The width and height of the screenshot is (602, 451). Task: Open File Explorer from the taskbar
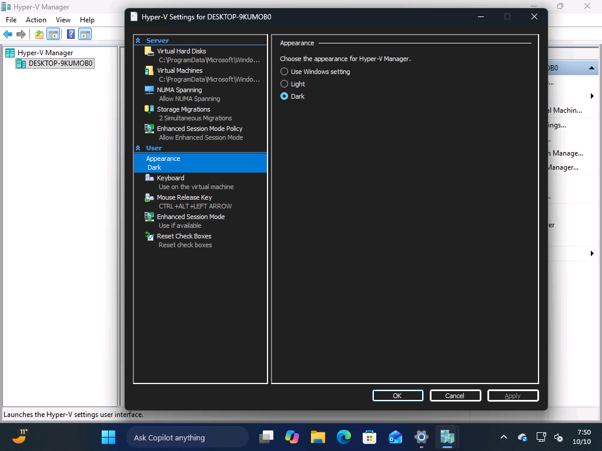point(318,437)
